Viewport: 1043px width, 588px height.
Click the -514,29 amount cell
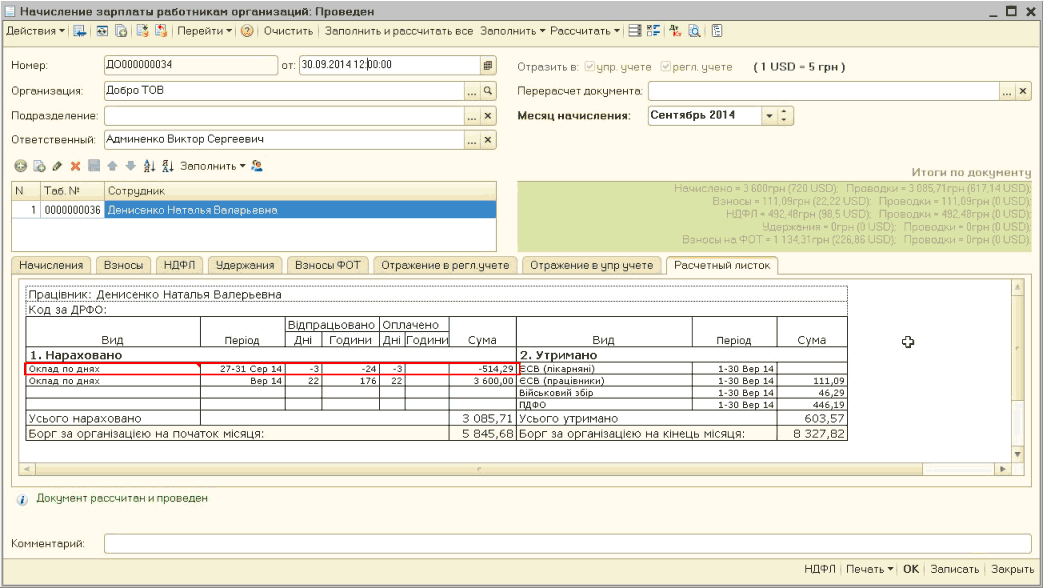click(482, 368)
